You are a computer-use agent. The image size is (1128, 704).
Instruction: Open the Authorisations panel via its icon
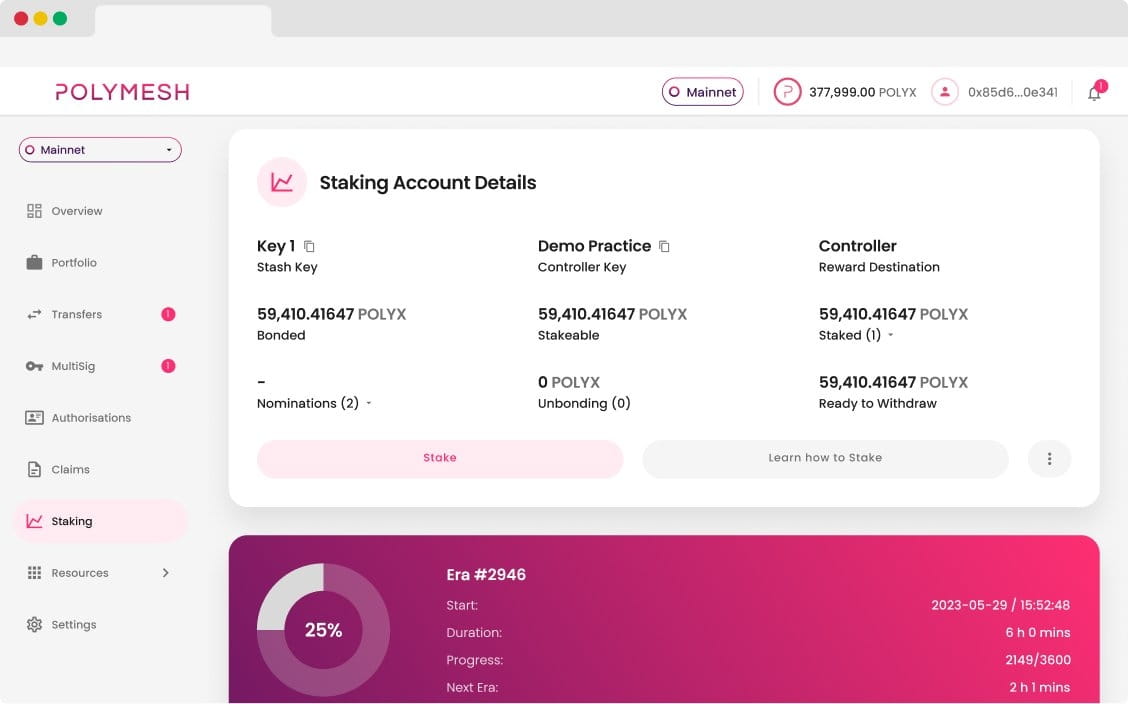coord(34,417)
